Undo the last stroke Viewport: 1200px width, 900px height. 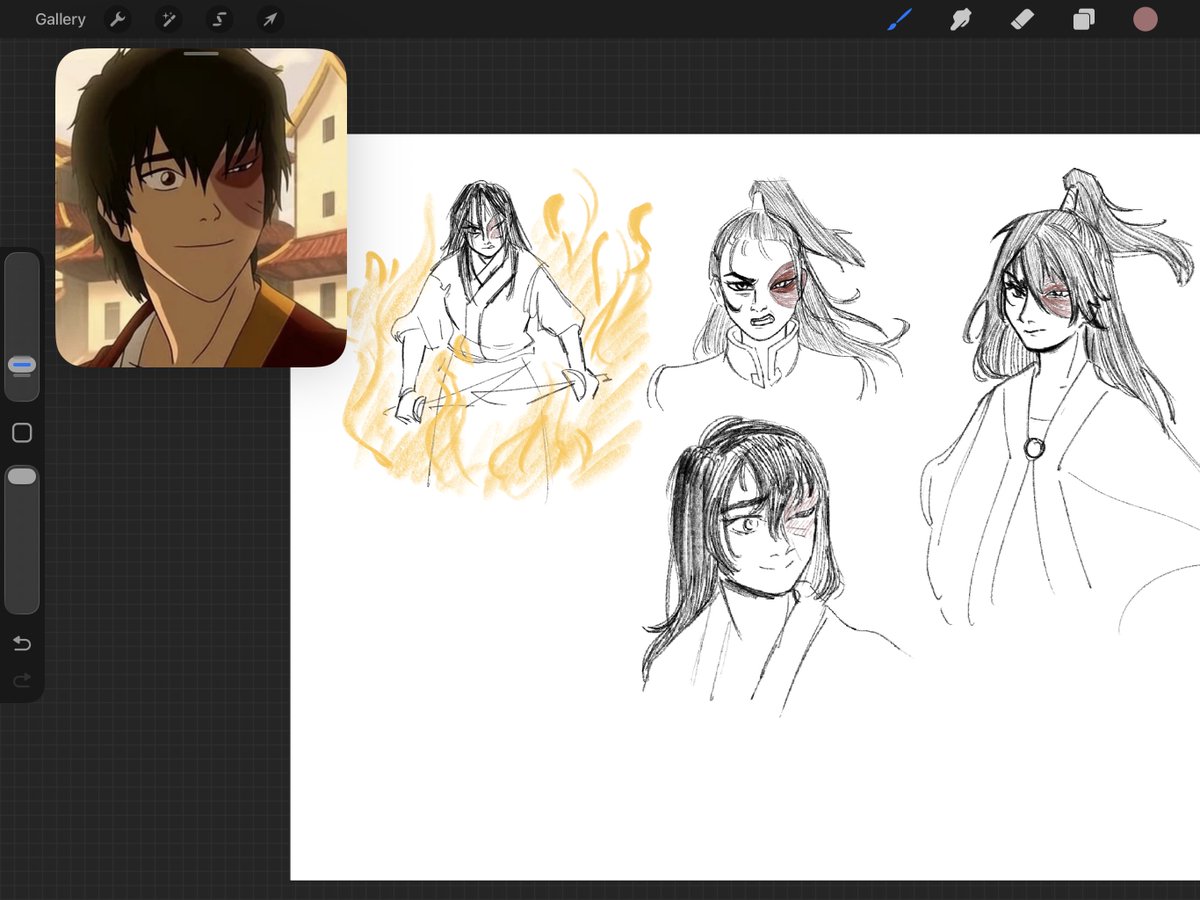pos(22,643)
